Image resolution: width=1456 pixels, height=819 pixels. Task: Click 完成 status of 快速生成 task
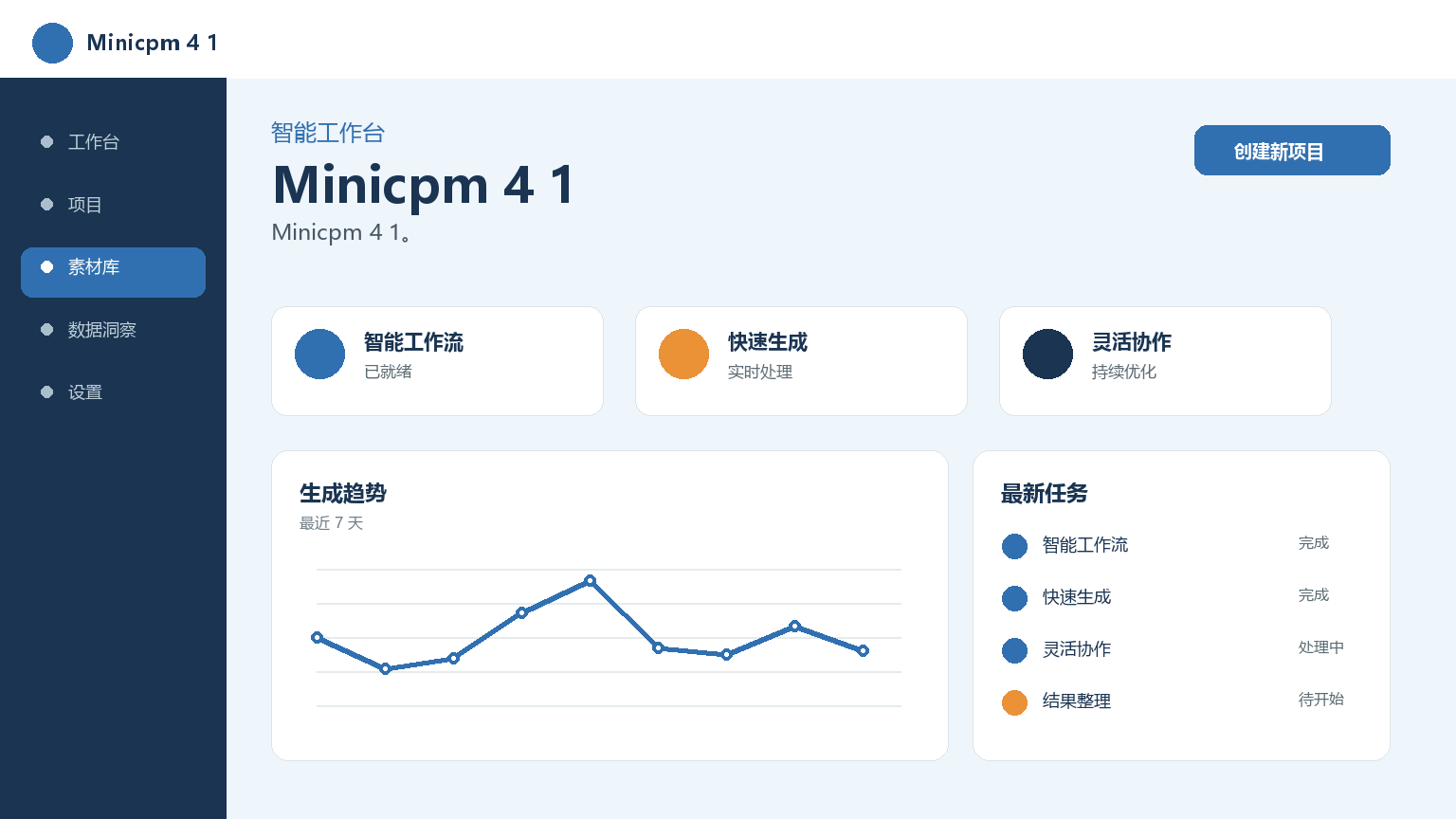(1314, 595)
